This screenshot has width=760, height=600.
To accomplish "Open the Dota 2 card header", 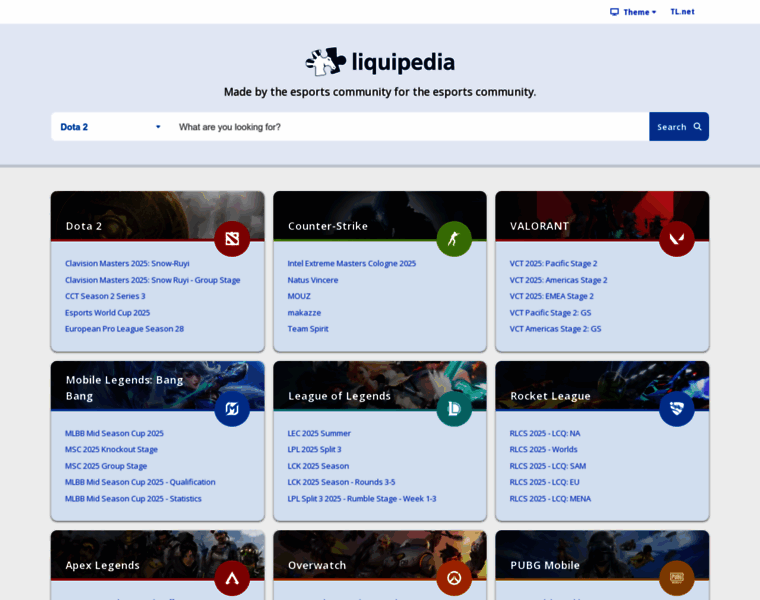I will (x=158, y=216).
